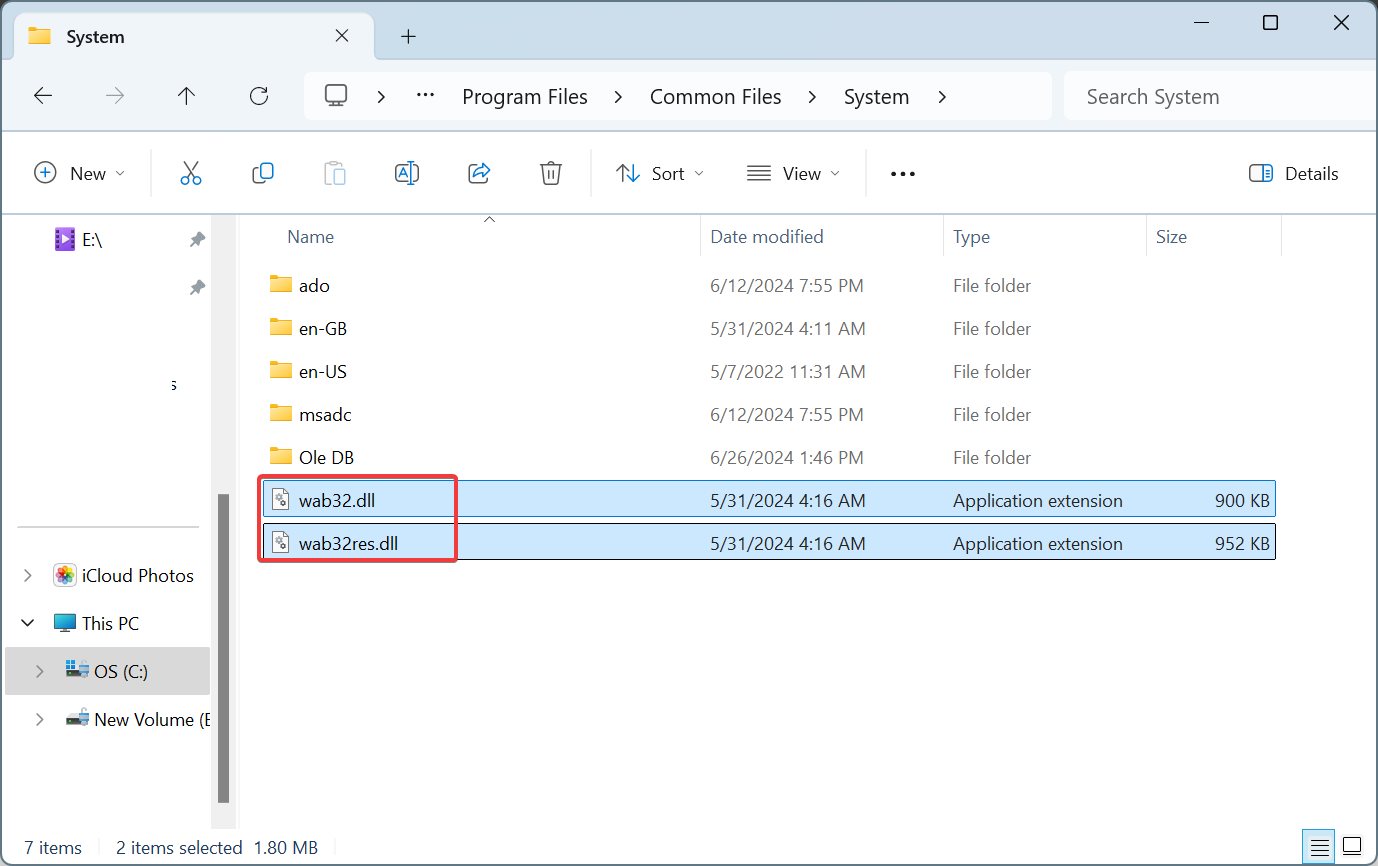Go forward with the right arrow
The height and width of the screenshot is (866, 1378).
tap(115, 96)
